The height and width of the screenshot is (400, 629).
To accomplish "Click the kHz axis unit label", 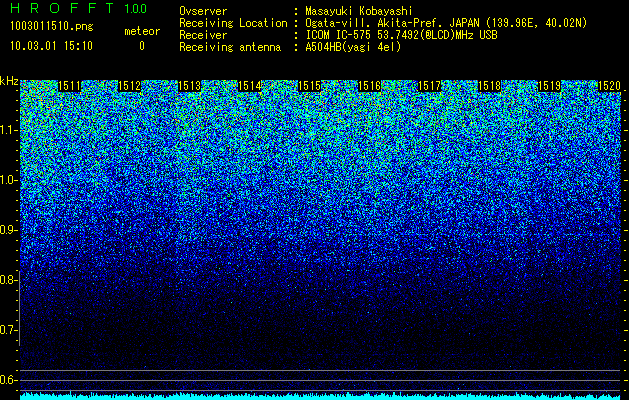I will tap(9, 81).
